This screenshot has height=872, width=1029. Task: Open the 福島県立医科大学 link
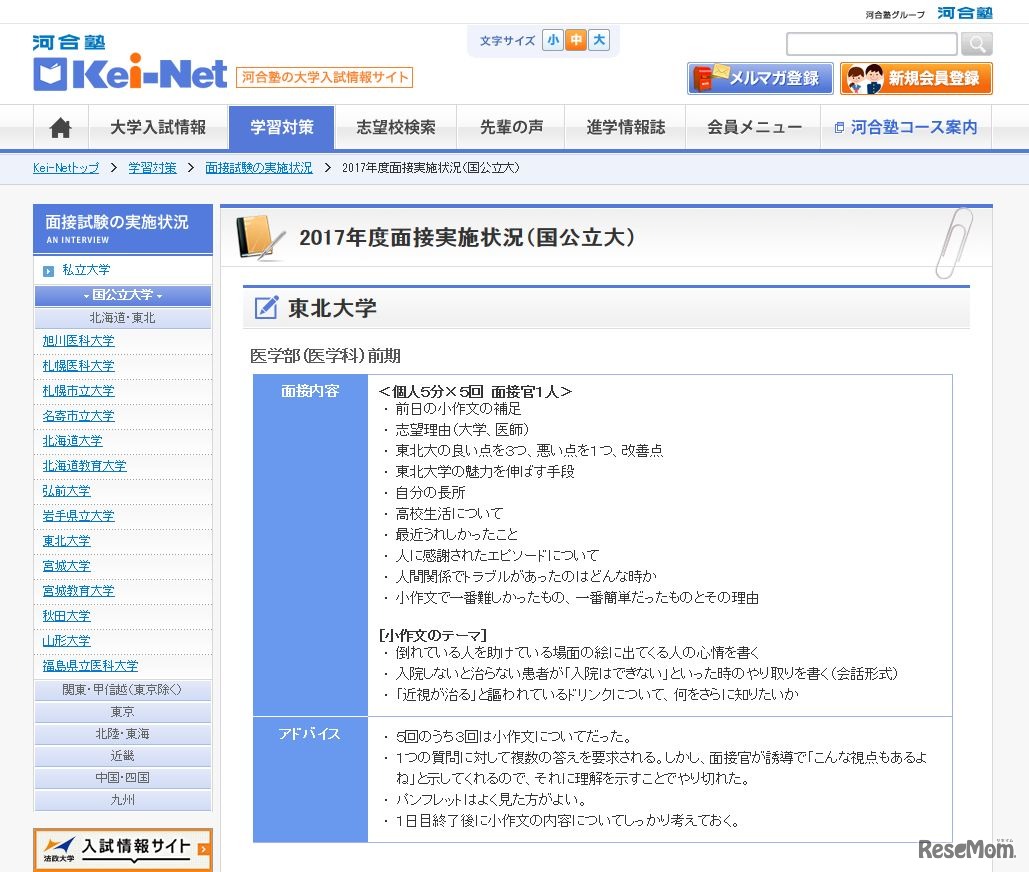tap(90, 666)
